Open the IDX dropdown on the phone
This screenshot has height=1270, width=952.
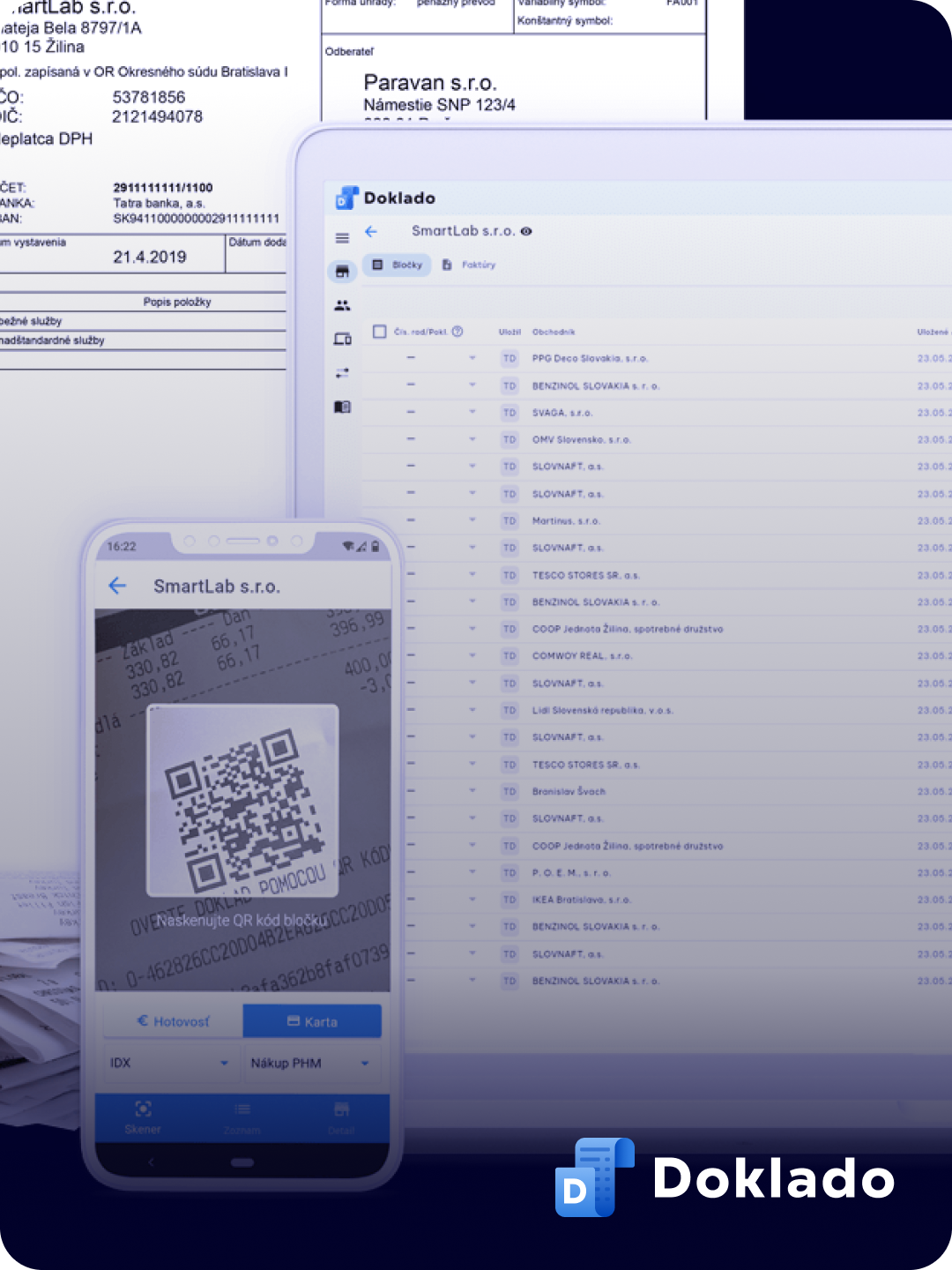(x=168, y=1063)
